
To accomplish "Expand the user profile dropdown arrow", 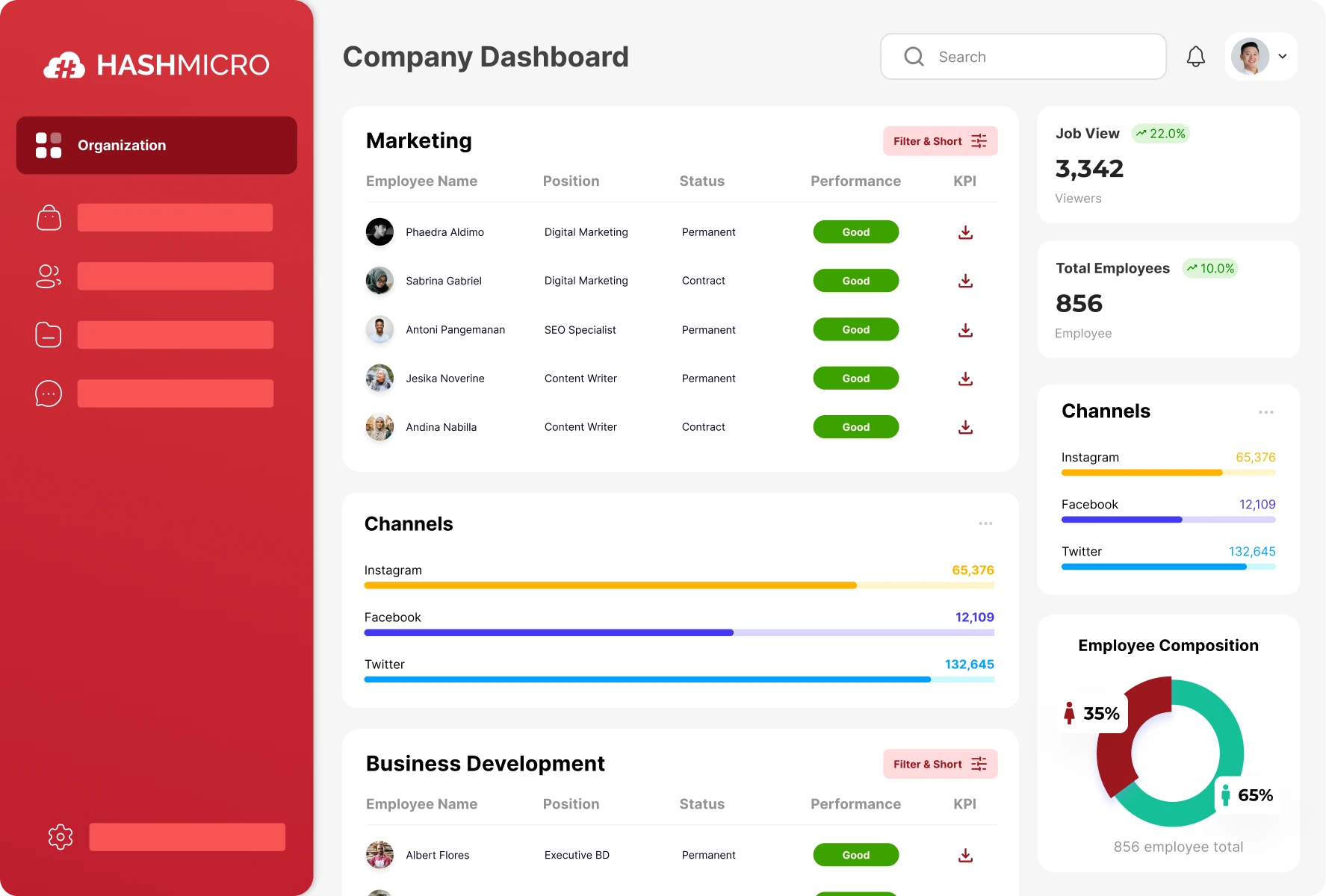I will coord(1283,56).
